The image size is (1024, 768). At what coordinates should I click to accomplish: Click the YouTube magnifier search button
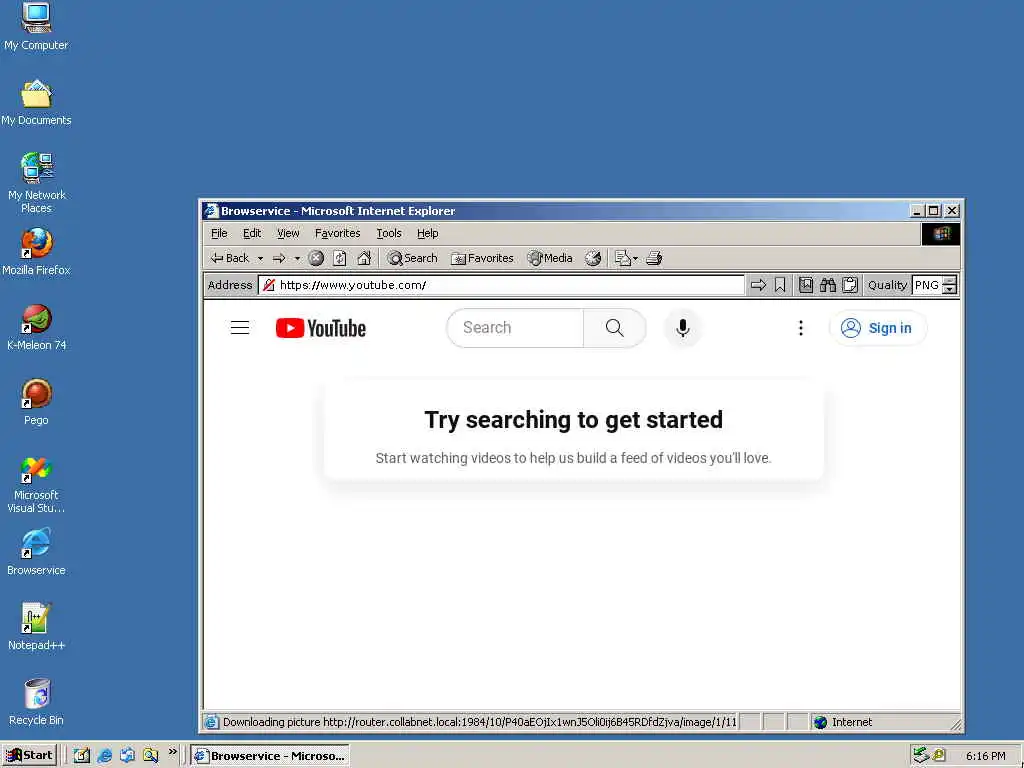click(x=615, y=328)
